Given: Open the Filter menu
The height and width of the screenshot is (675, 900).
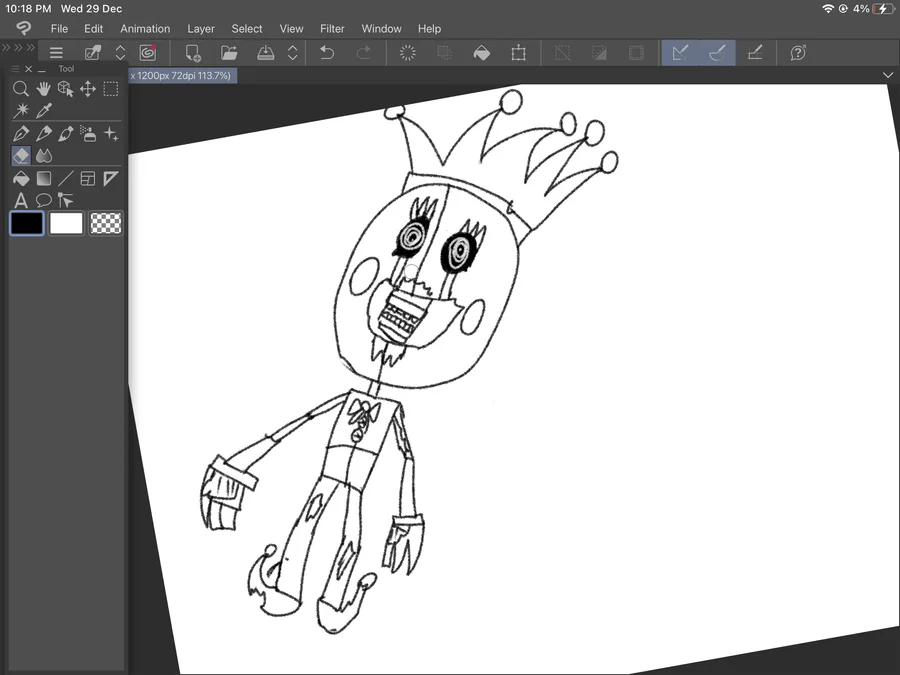Looking at the screenshot, I should (332, 29).
